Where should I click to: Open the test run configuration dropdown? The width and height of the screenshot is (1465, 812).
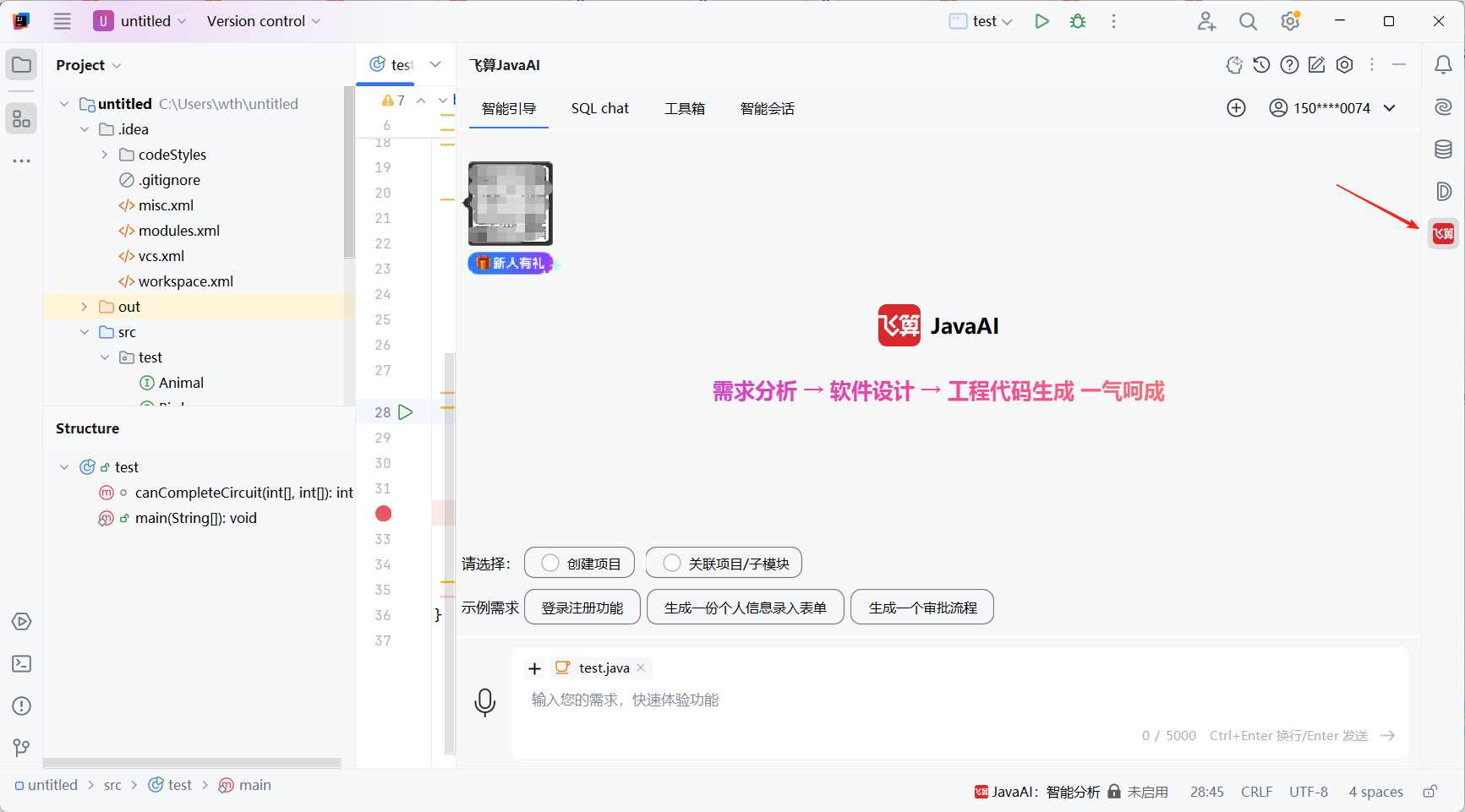tap(980, 20)
